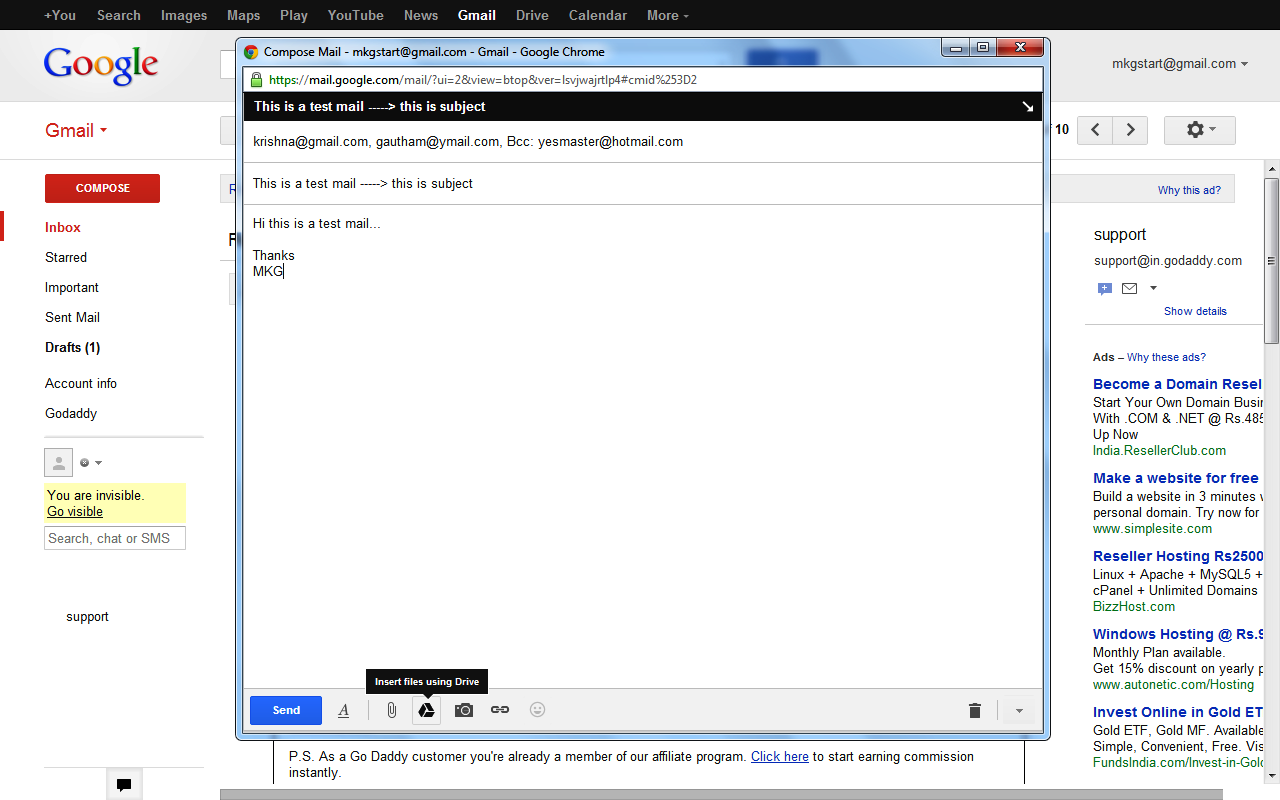
Task: Send the test mail
Action: 285,710
